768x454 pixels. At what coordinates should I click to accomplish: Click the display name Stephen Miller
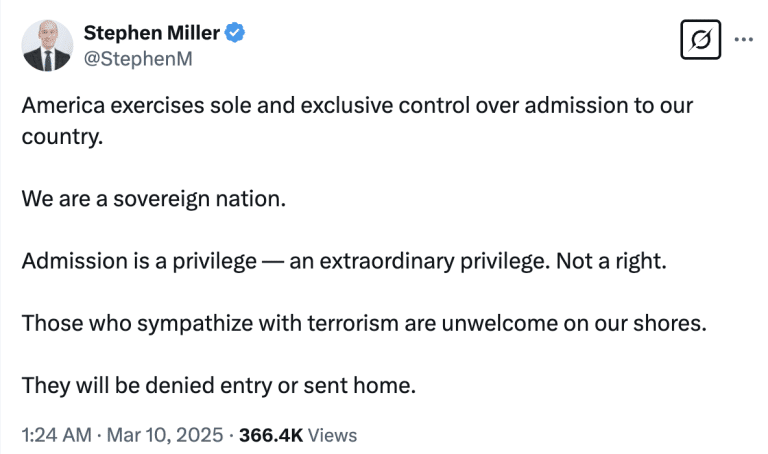tap(153, 33)
